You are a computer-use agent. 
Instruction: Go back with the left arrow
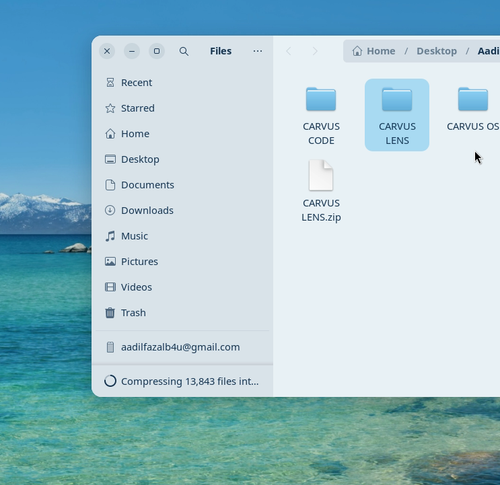[x=289, y=51]
